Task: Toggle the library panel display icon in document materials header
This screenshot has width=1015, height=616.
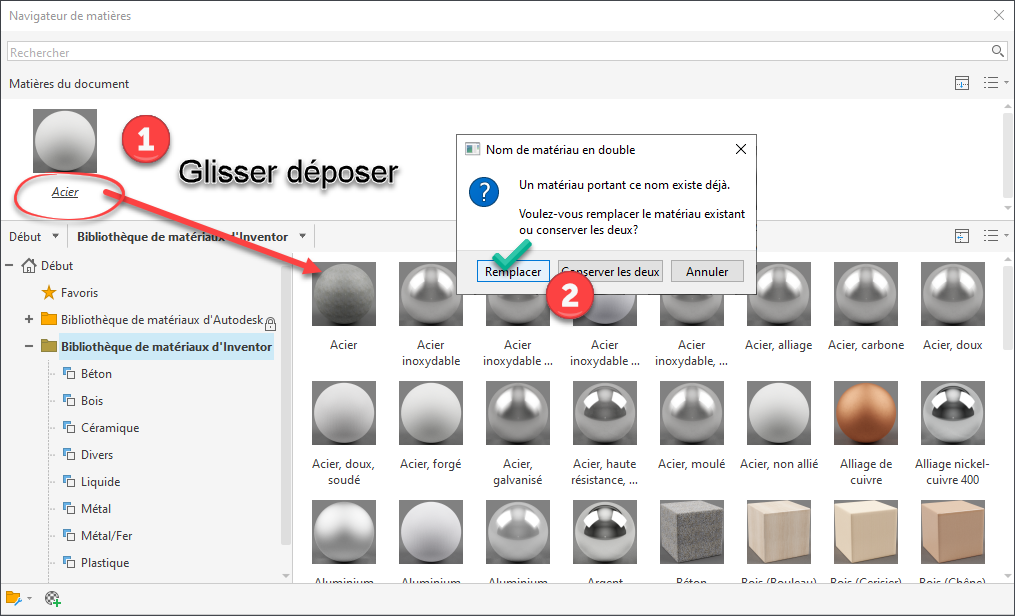Action: [x=962, y=84]
